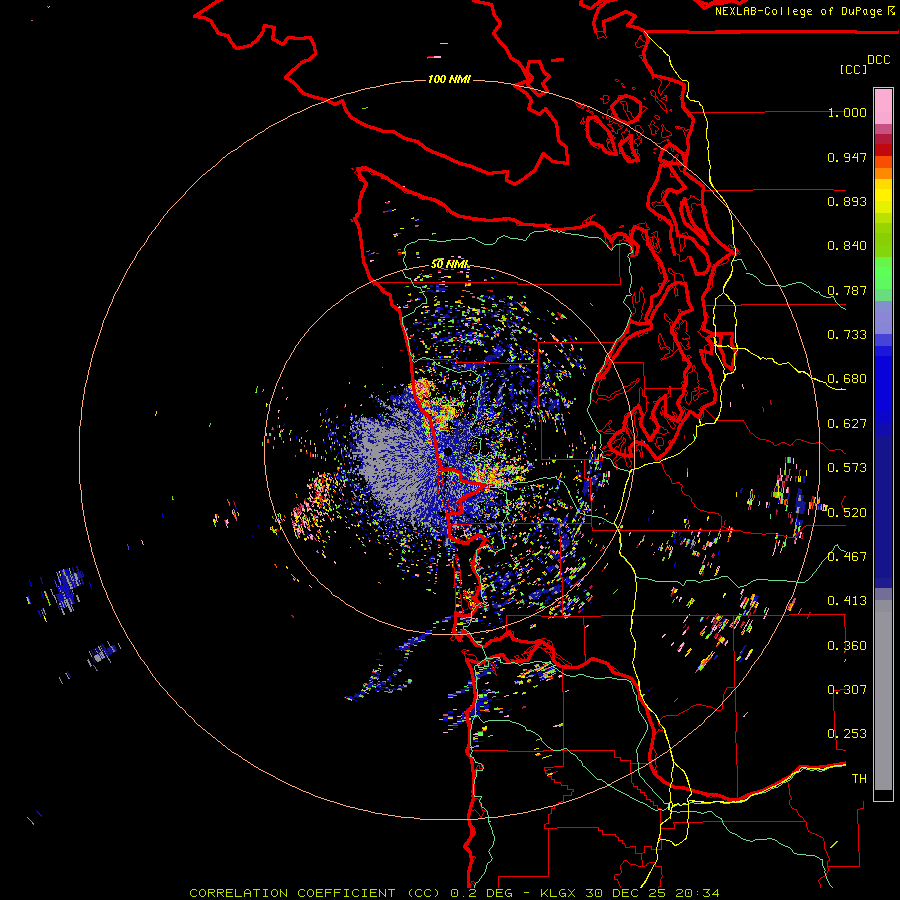Select the 0.680 legend value
The width and height of the screenshot is (900, 900).
pyautogui.click(x=847, y=379)
